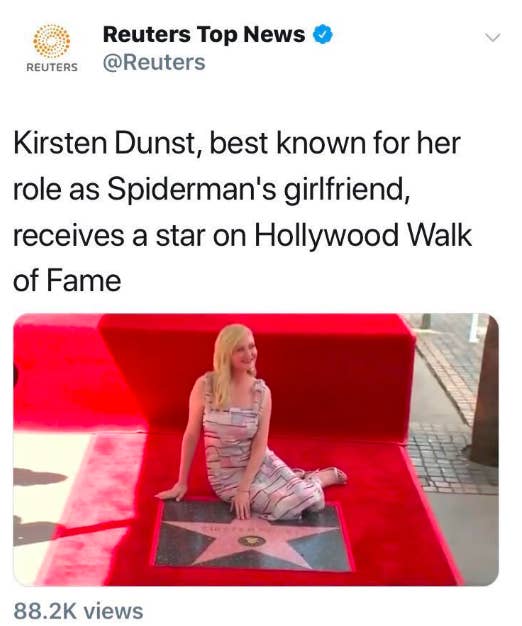Click the word "girlfriend" in tweet text
Screen dimensions: 522x626
point(344,190)
